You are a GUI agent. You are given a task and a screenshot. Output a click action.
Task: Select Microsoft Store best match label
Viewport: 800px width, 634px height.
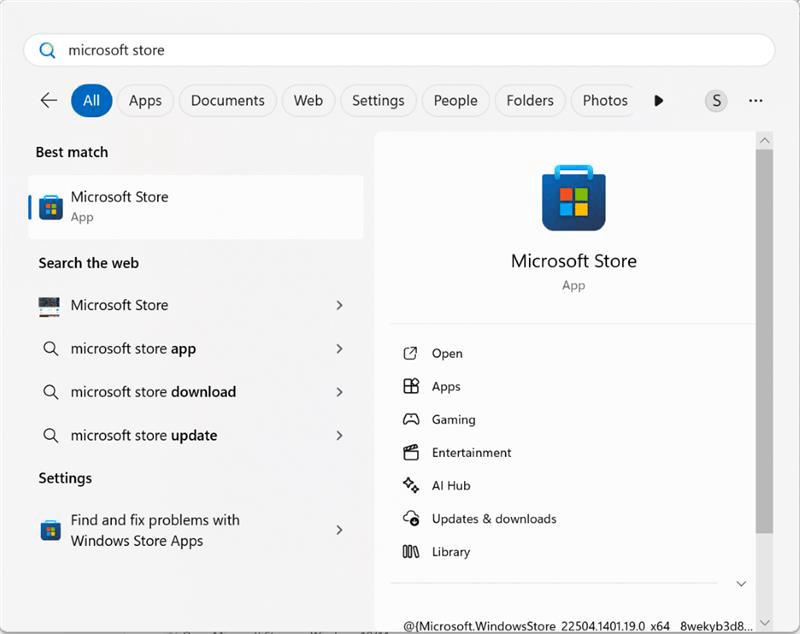tap(119, 197)
